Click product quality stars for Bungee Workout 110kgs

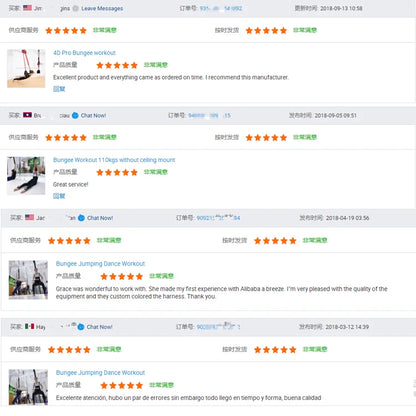point(117,172)
